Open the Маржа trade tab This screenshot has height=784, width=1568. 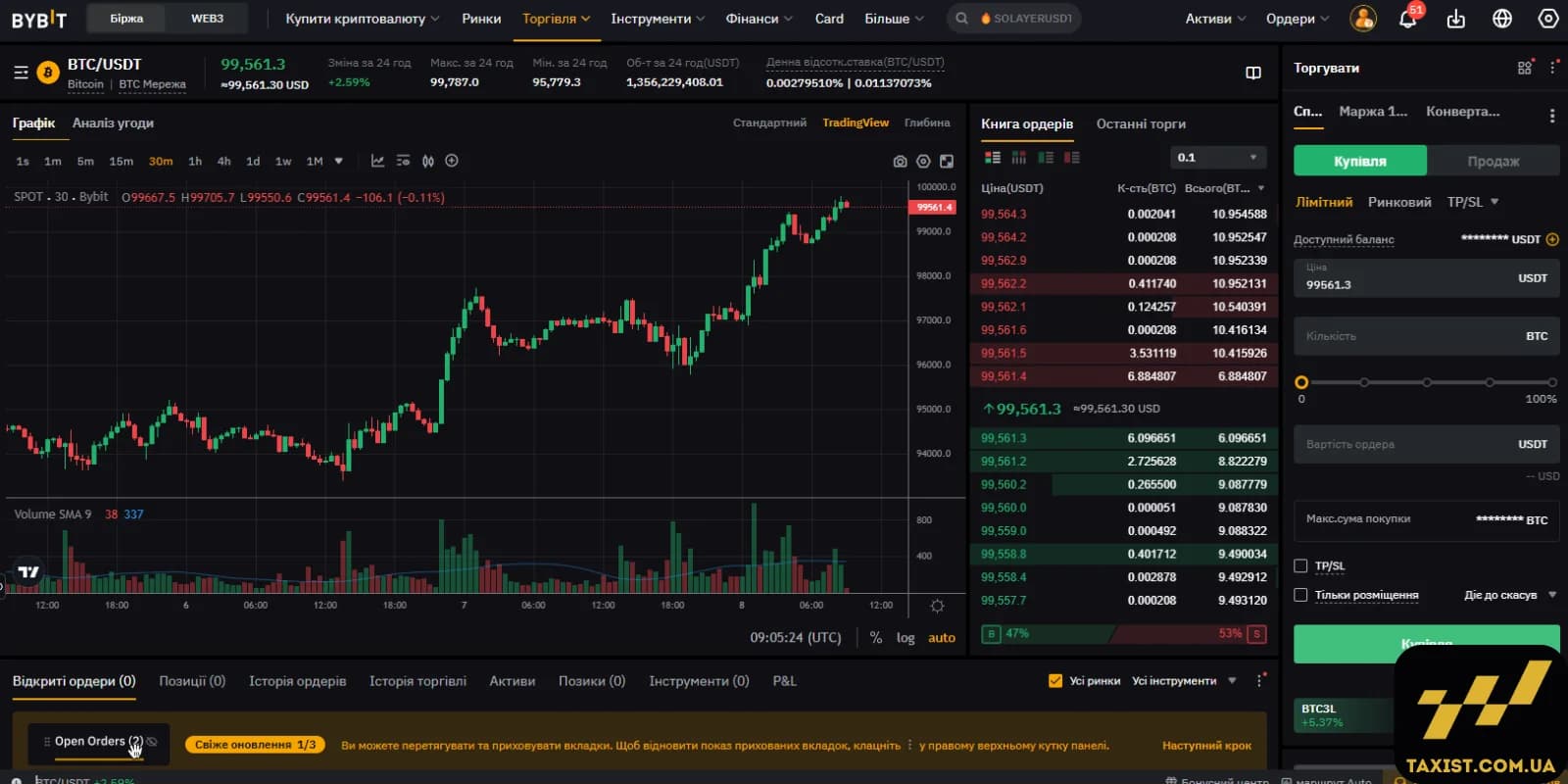1372,111
